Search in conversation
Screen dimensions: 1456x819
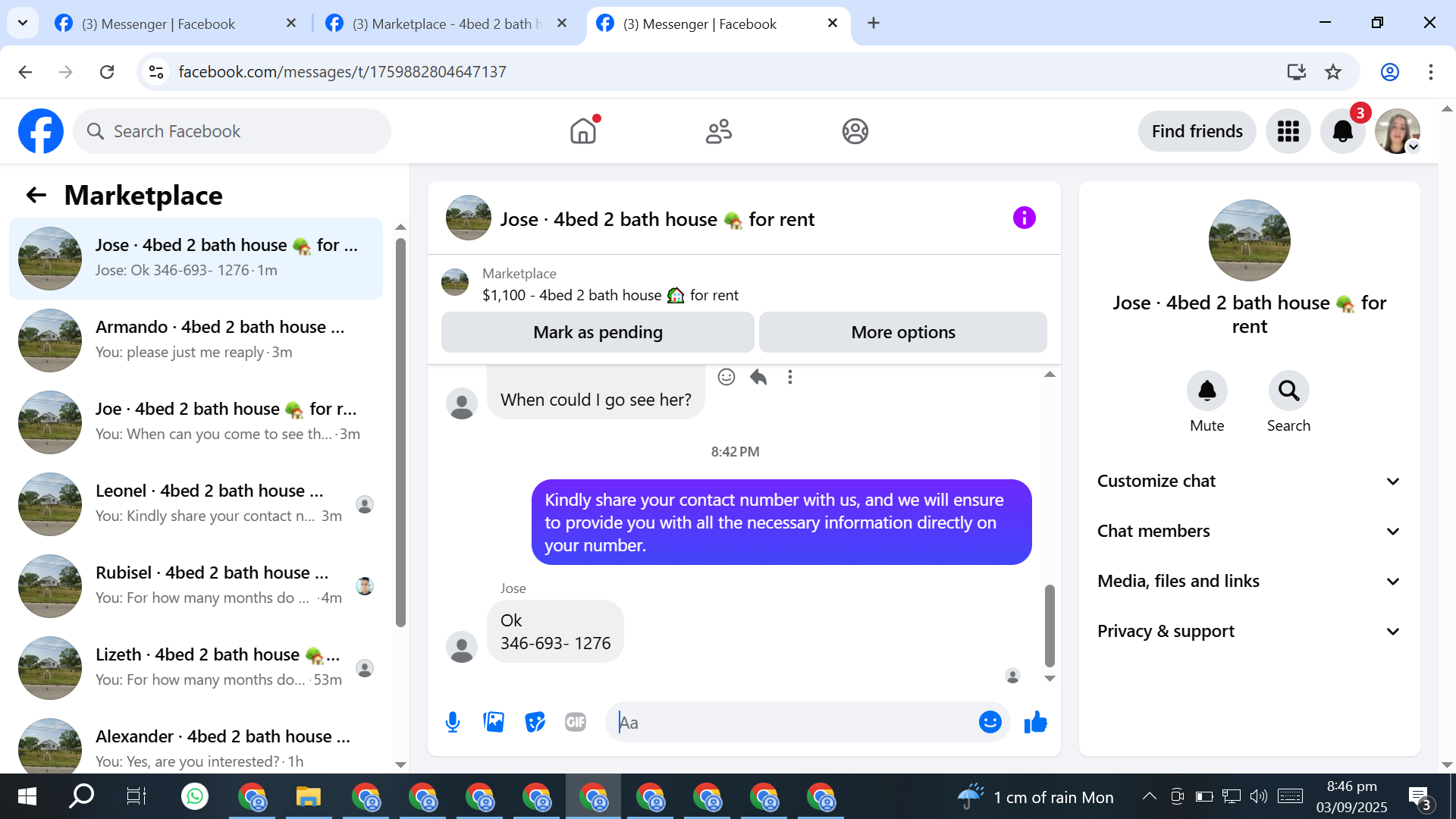click(x=1288, y=391)
